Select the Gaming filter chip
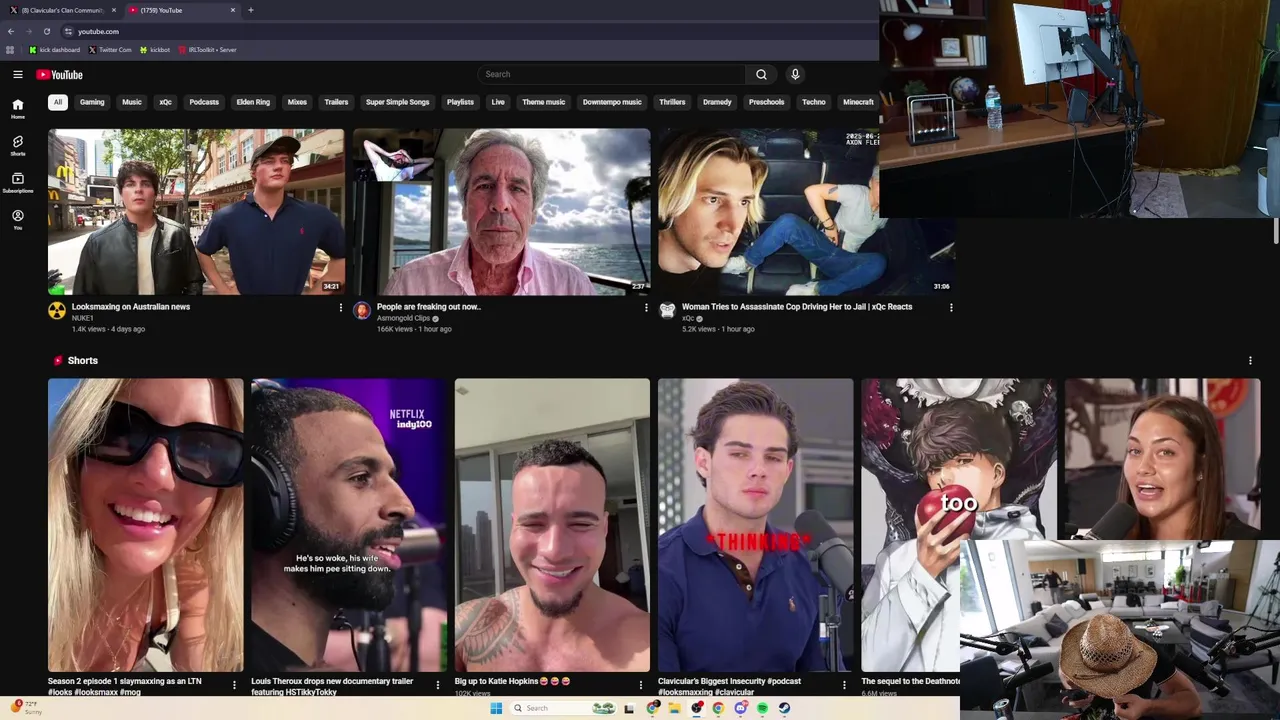1280x720 pixels. coord(92,102)
